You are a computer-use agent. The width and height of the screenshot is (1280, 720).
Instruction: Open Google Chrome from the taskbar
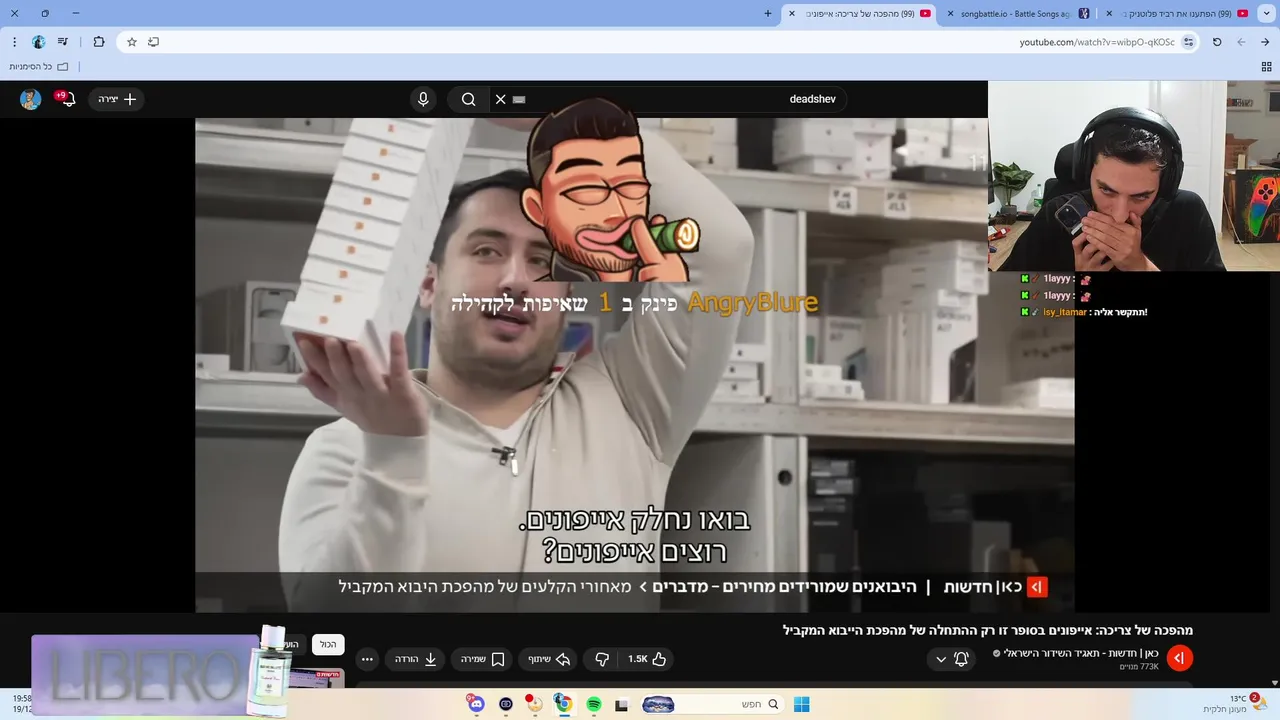pyautogui.click(x=563, y=705)
